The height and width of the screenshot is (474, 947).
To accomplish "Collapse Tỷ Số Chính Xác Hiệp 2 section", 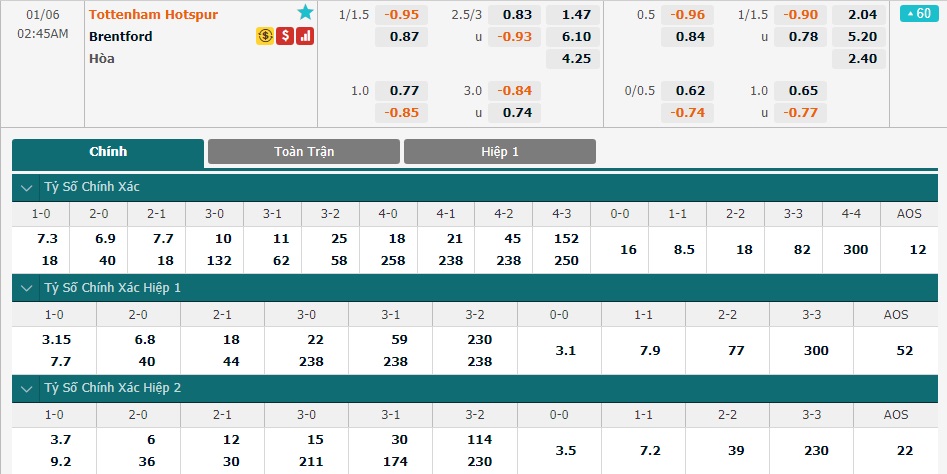I will click(27, 389).
